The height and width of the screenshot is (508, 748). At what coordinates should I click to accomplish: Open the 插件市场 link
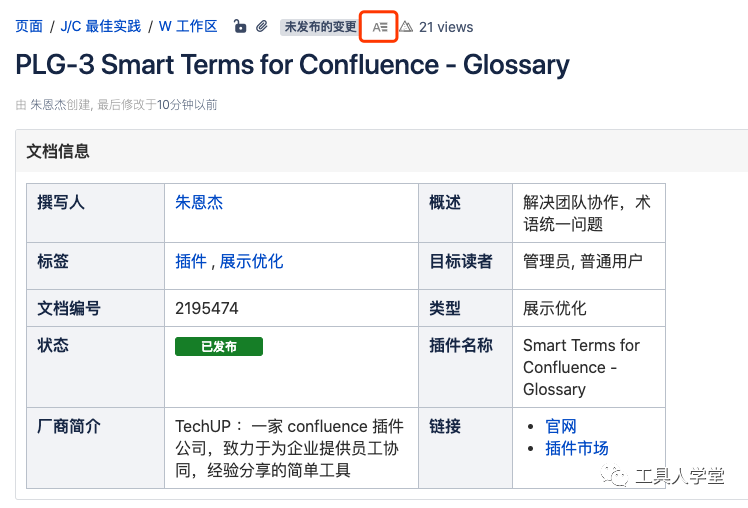pyautogui.click(x=577, y=448)
